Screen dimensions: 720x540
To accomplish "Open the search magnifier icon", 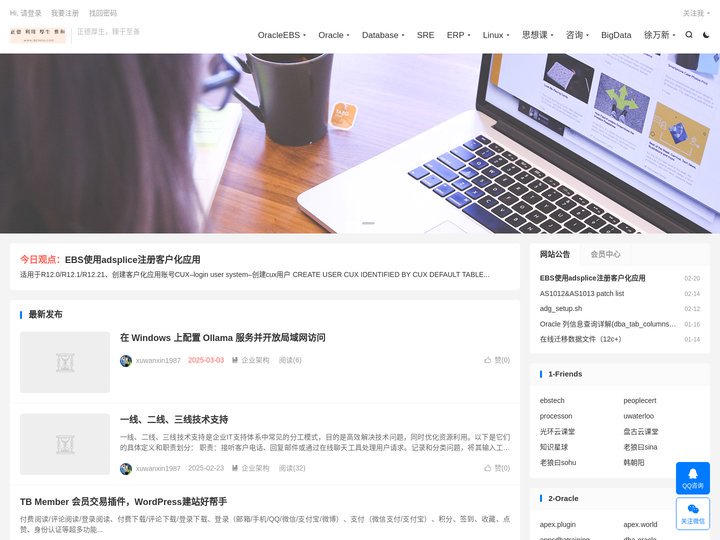I will pos(689,35).
